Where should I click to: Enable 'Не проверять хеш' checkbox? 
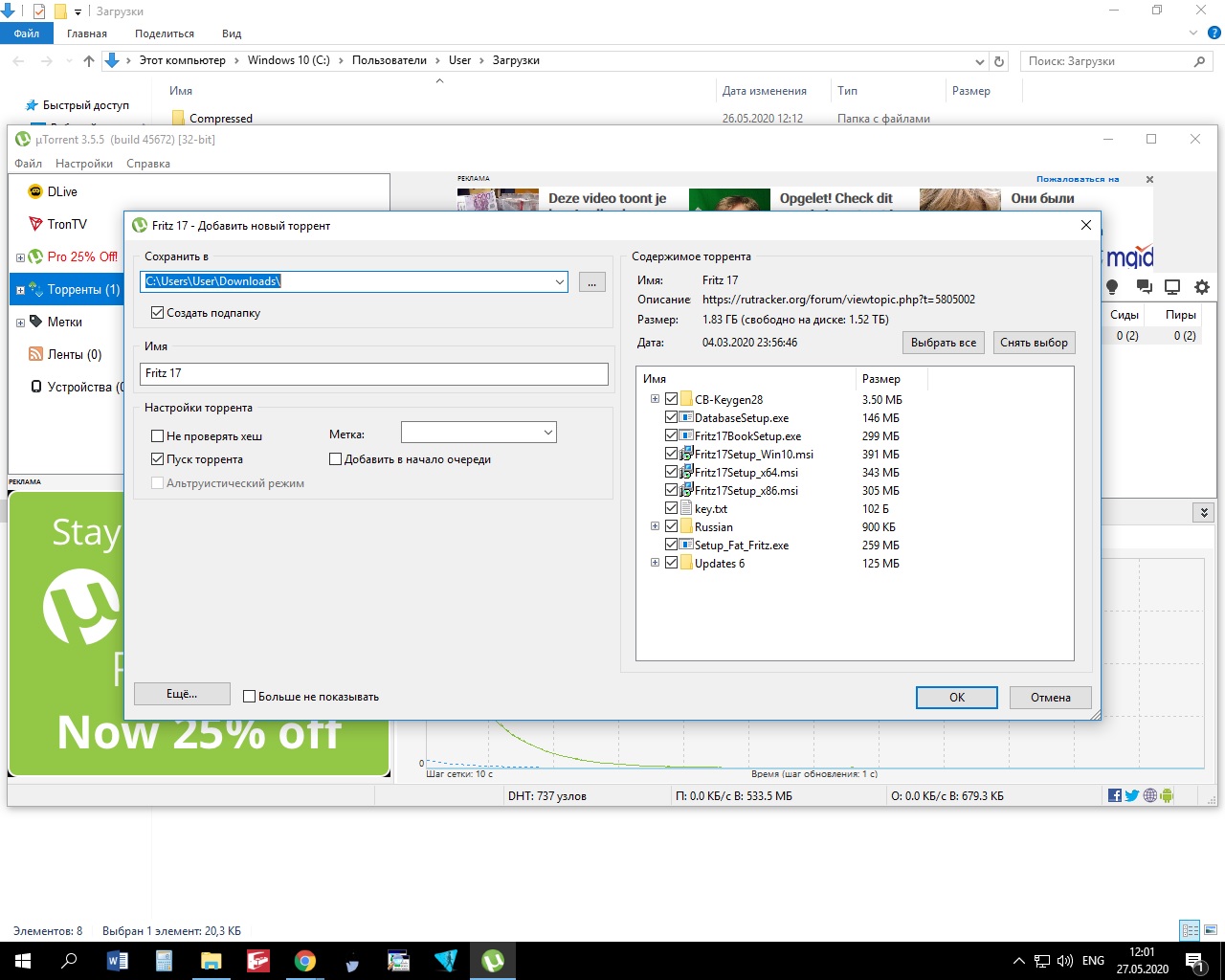158,436
